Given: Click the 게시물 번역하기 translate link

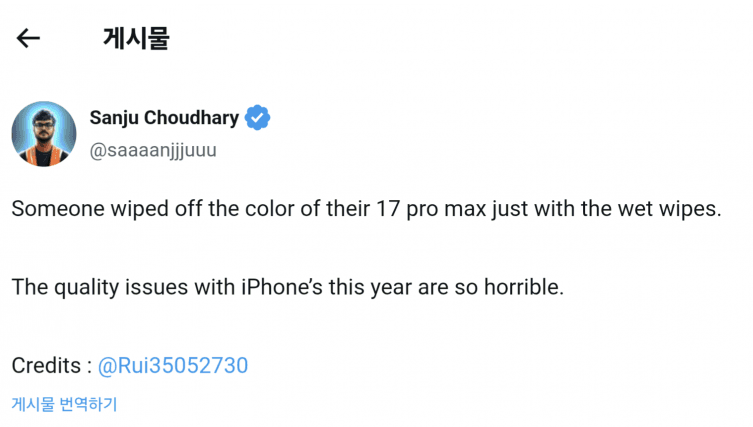Looking at the screenshot, I should point(64,404).
